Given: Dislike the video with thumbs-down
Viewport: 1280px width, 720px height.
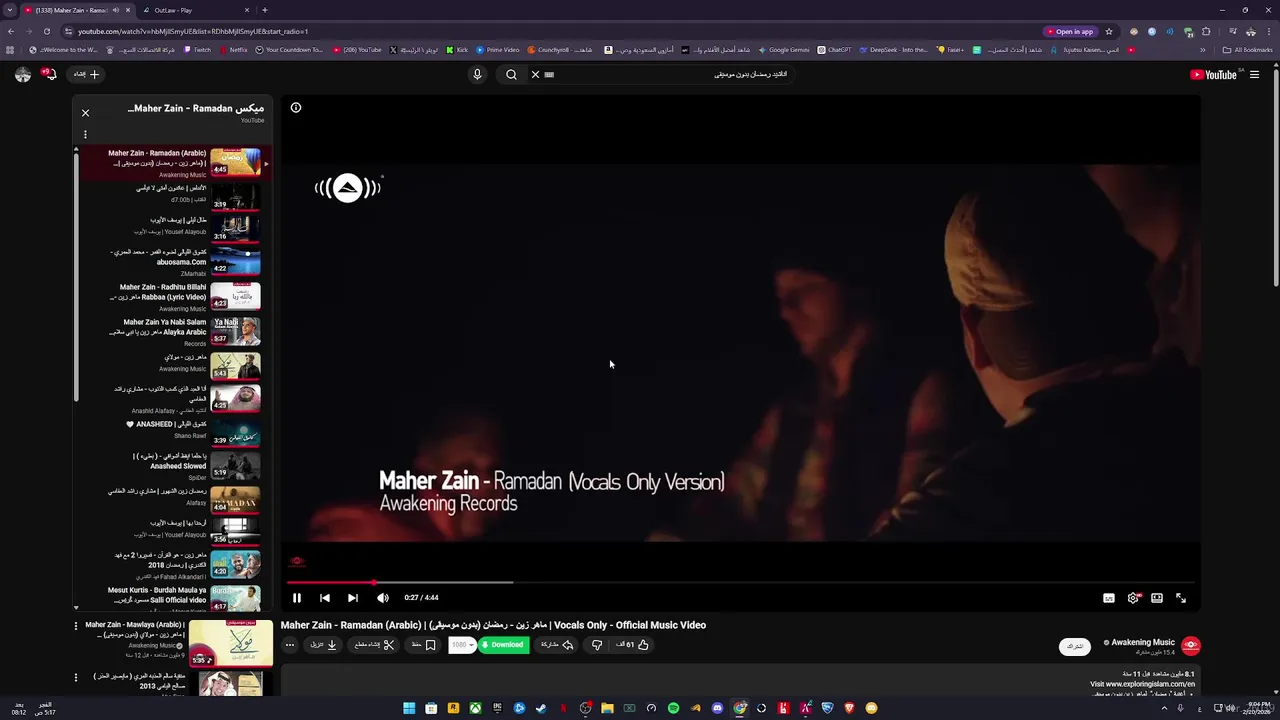Looking at the screenshot, I should pos(597,645).
